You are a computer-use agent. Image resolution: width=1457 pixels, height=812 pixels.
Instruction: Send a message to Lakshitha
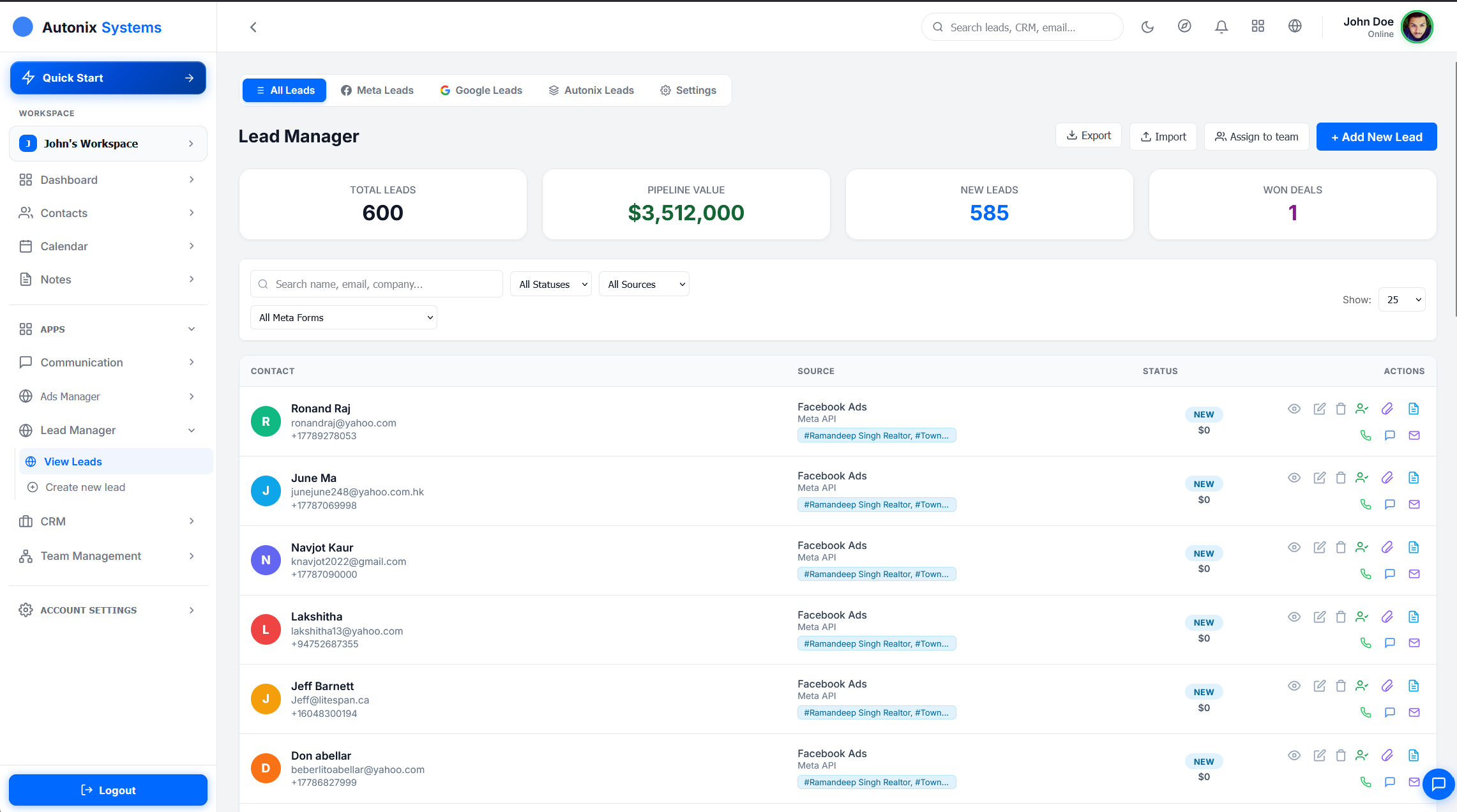coord(1390,643)
